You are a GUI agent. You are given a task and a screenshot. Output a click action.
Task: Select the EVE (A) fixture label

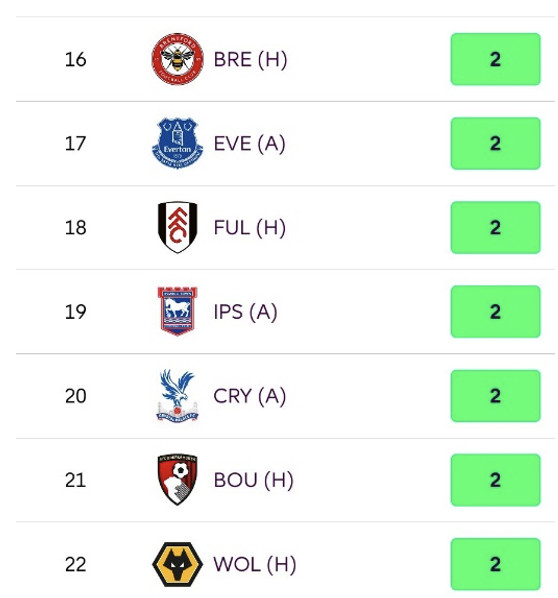coord(249,144)
